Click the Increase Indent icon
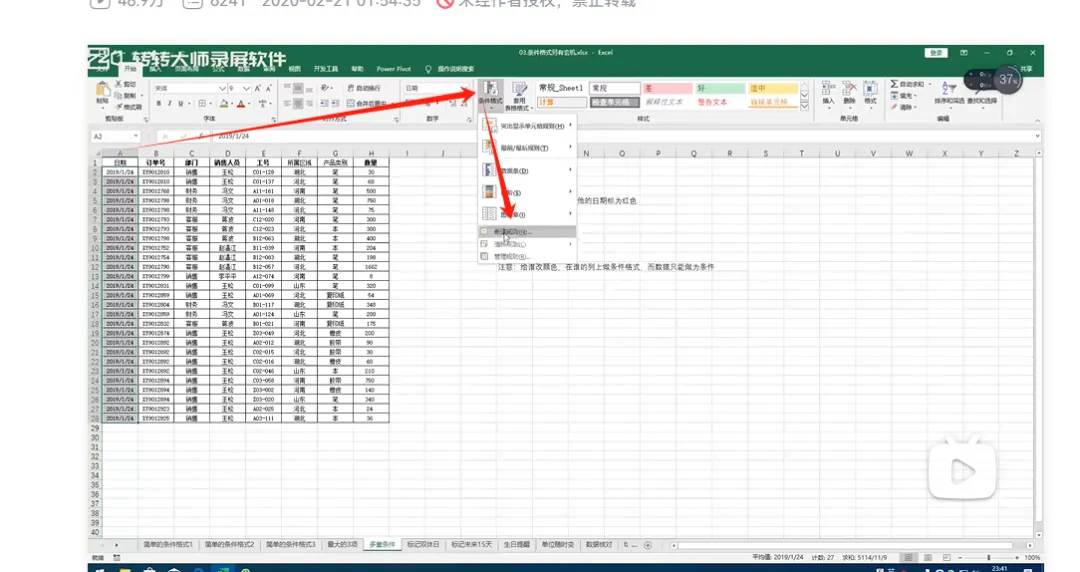Image resolution: width=1080 pixels, height=572 pixels. point(335,103)
